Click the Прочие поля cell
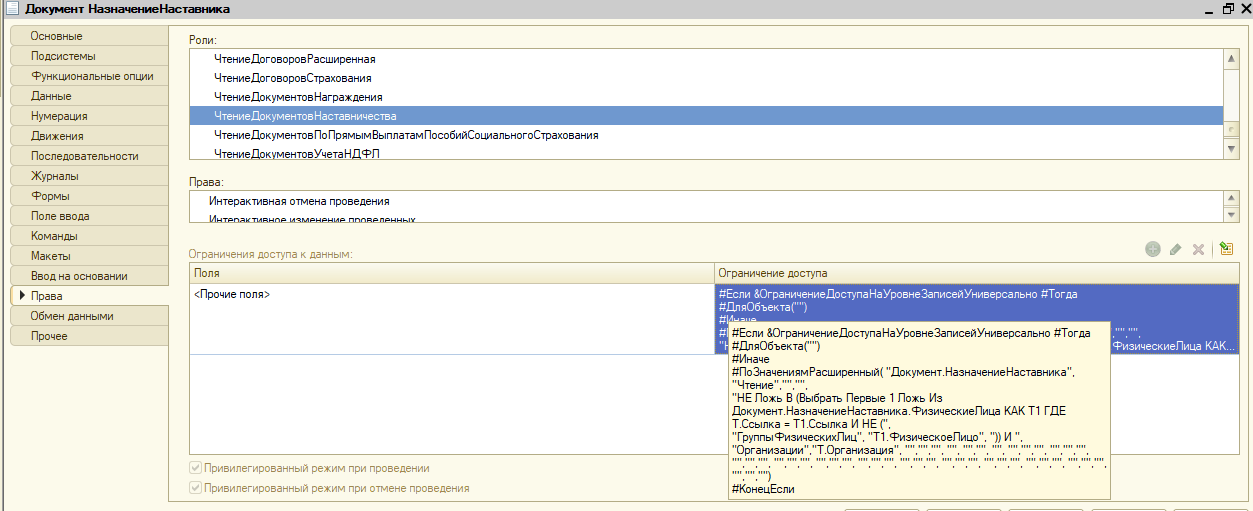Image resolution: width=1253 pixels, height=511 pixels. (x=452, y=319)
